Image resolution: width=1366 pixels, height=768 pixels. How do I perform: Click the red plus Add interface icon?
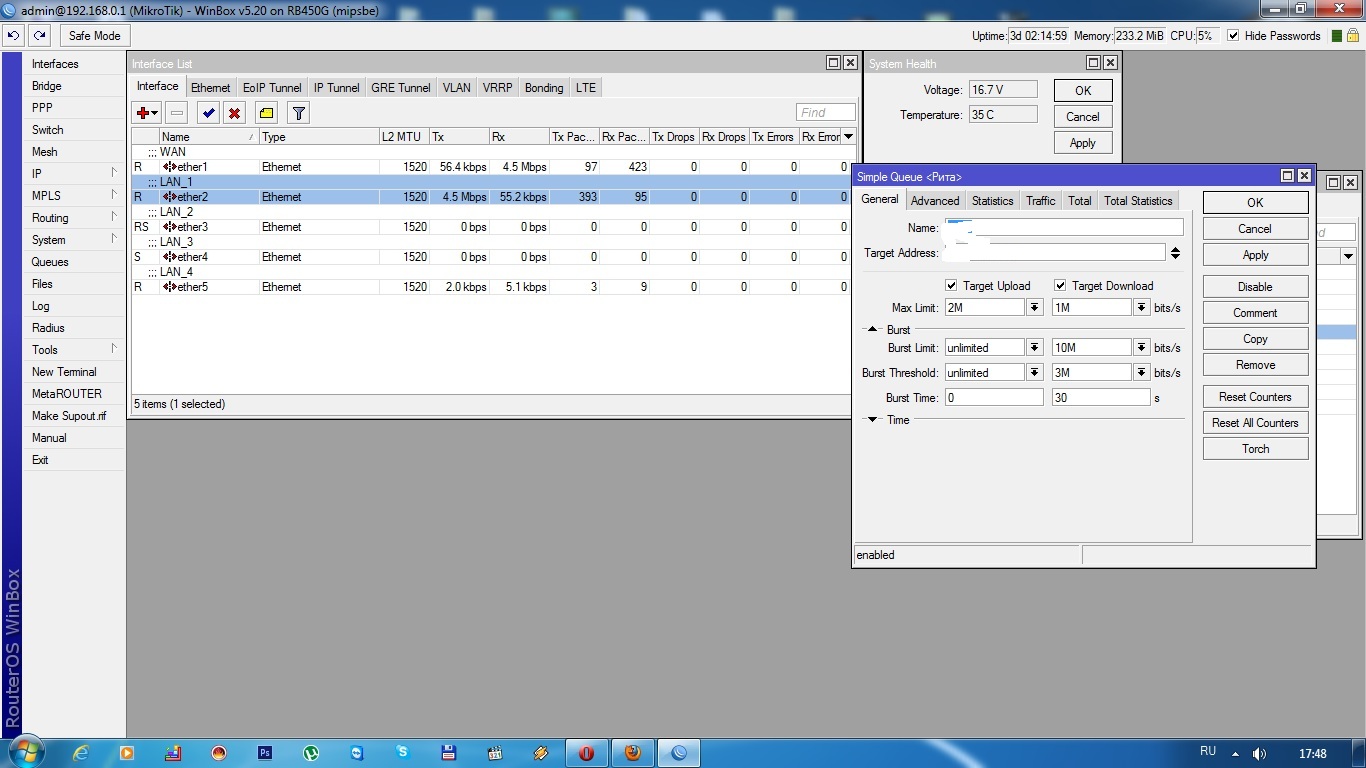tap(147, 113)
